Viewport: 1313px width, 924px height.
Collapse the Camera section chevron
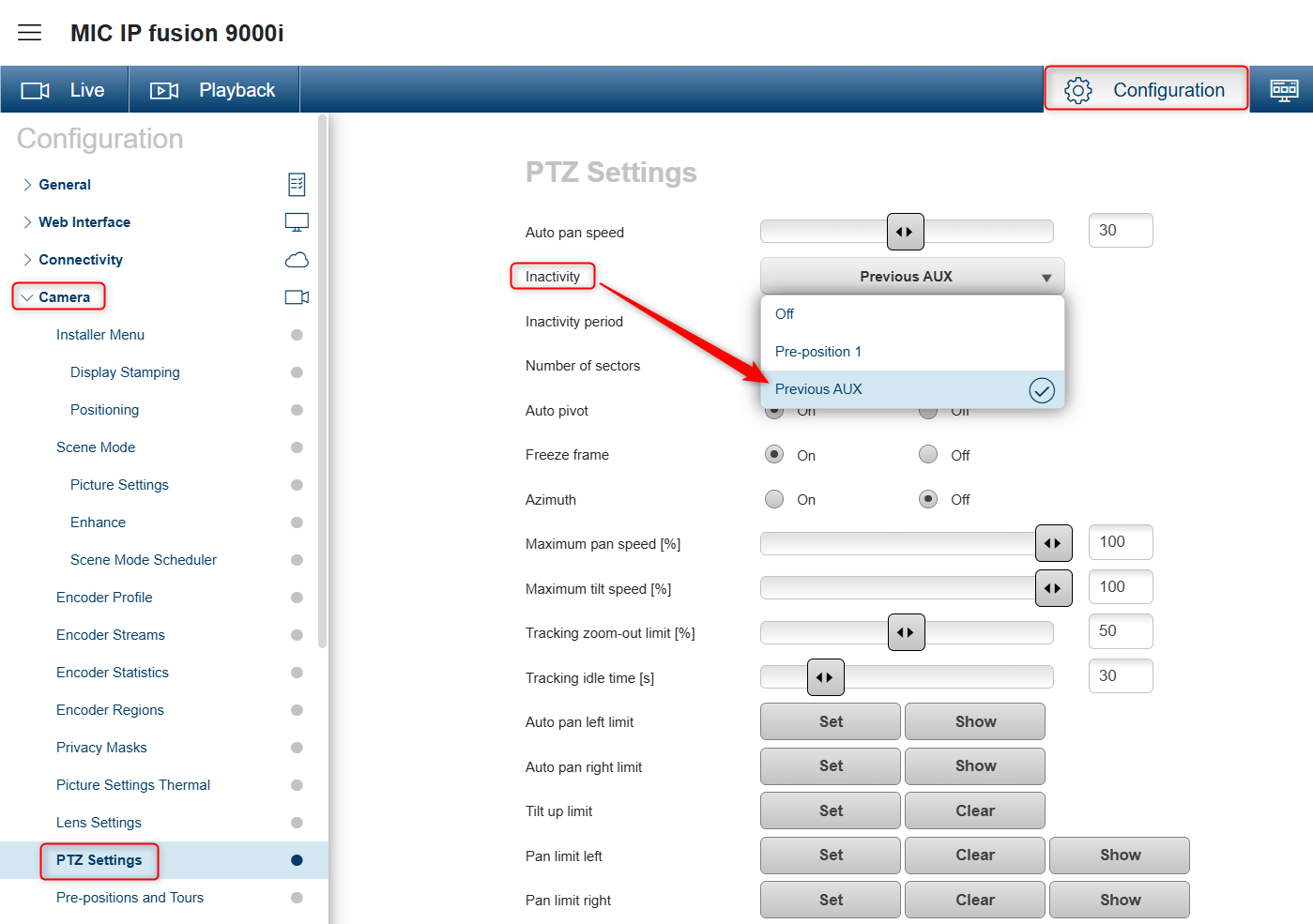click(x=26, y=297)
